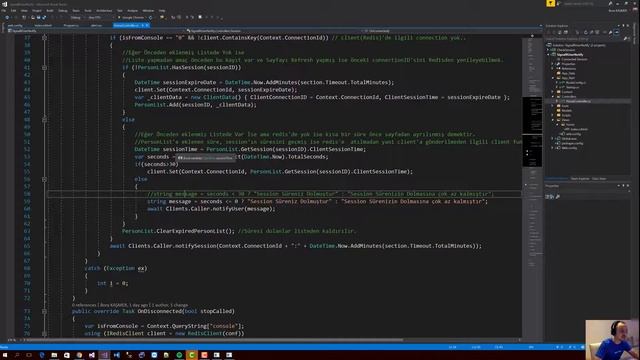640x360 pixels.
Task: Toggle Preview Selected Items in Solution Explorer
Action: tap(616, 32)
